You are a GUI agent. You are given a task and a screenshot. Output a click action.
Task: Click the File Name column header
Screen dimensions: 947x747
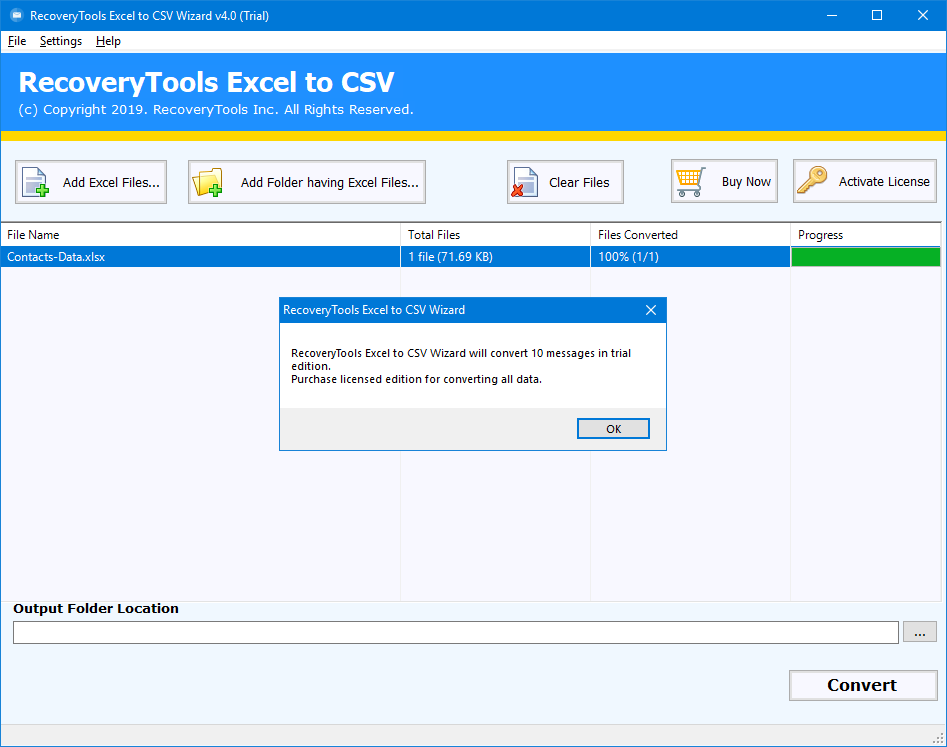click(200, 235)
